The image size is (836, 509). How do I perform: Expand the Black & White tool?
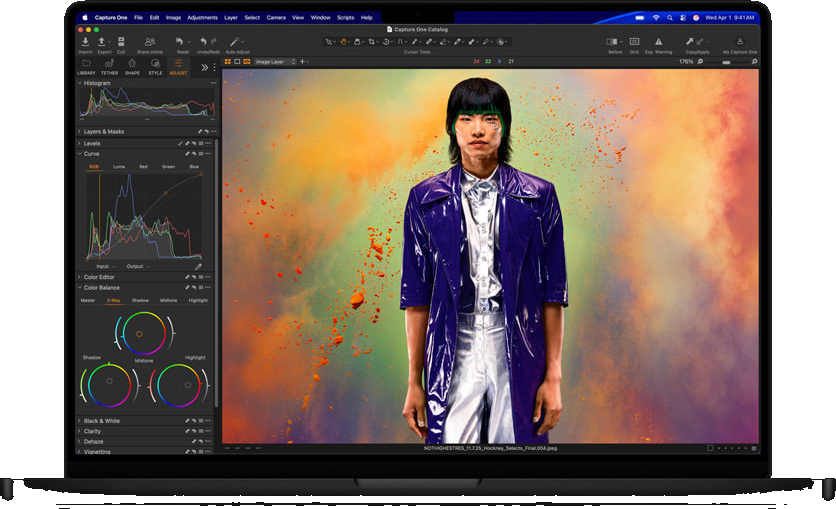click(80, 421)
